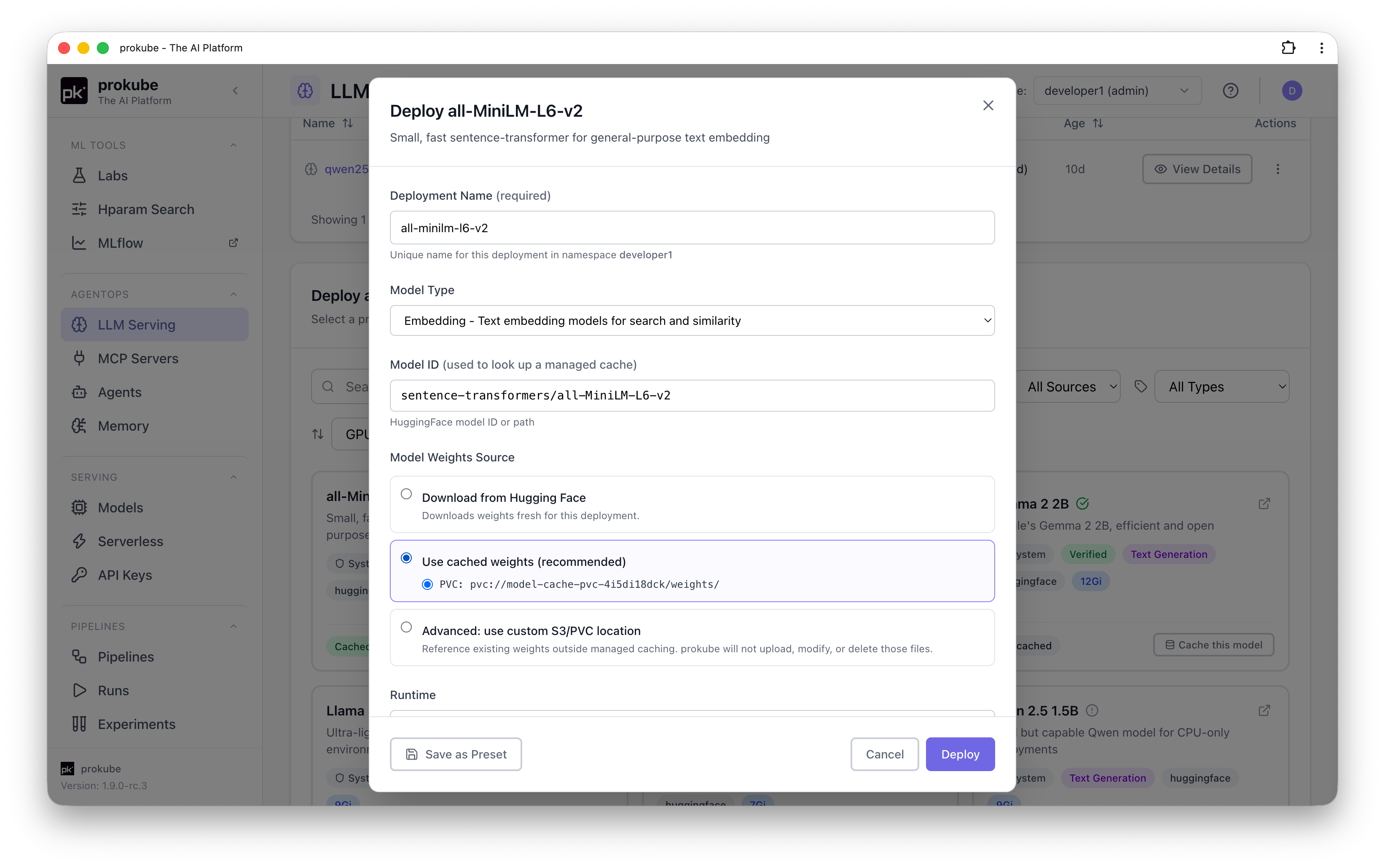
Task: Open the browser extensions puzzle icon
Action: tap(1288, 48)
